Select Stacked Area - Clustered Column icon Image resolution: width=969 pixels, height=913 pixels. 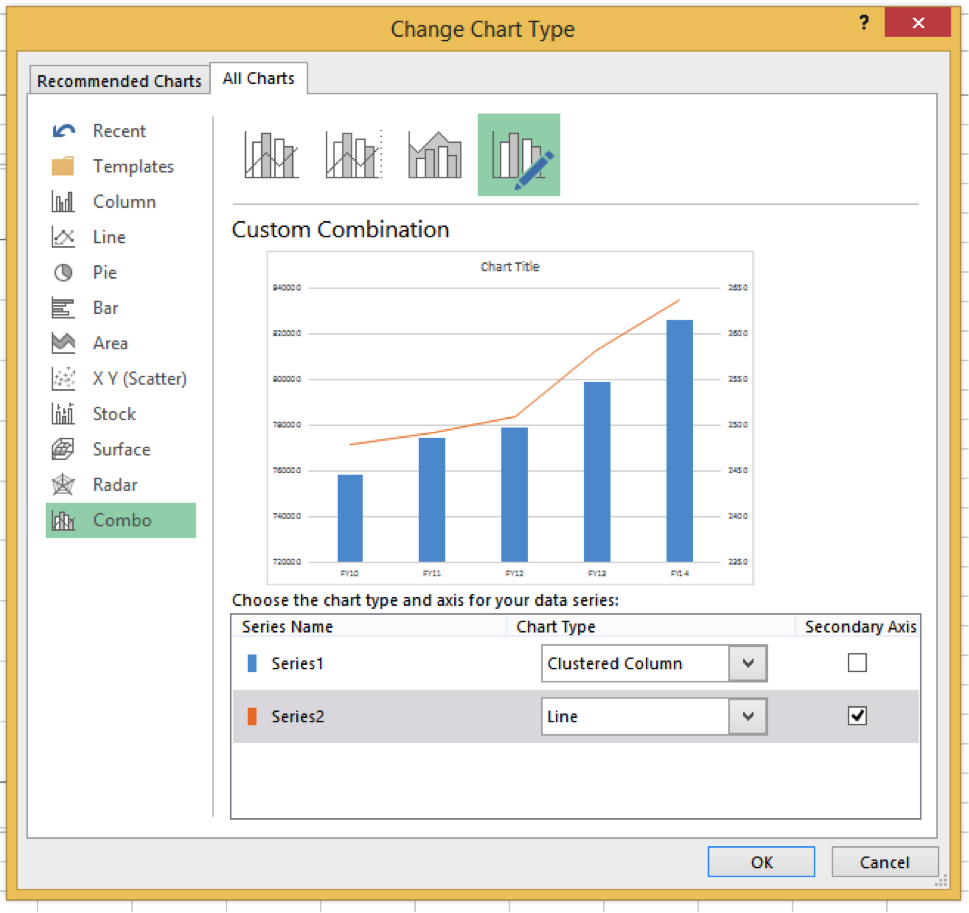(435, 155)
